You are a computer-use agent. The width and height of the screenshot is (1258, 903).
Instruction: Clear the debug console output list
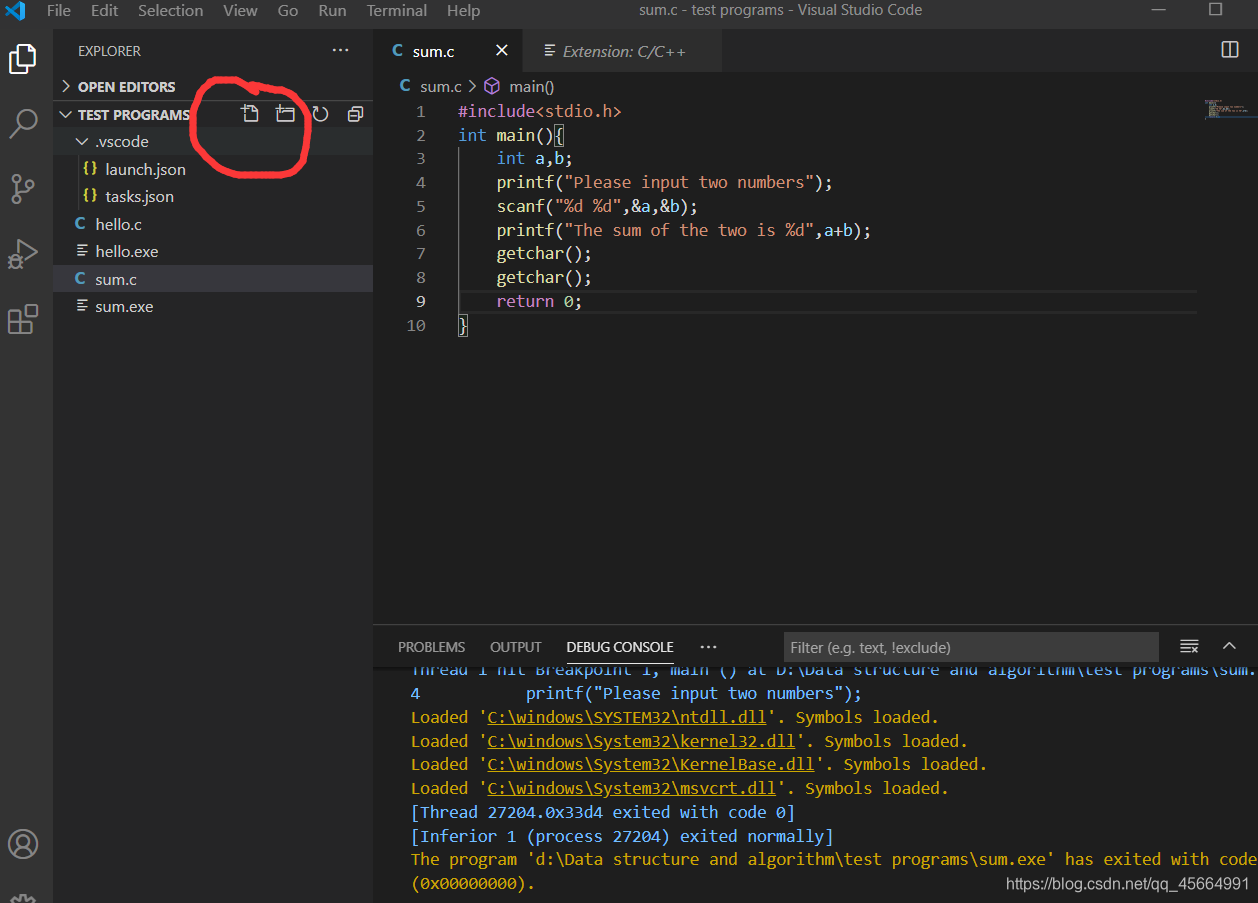coord(1189,646)
